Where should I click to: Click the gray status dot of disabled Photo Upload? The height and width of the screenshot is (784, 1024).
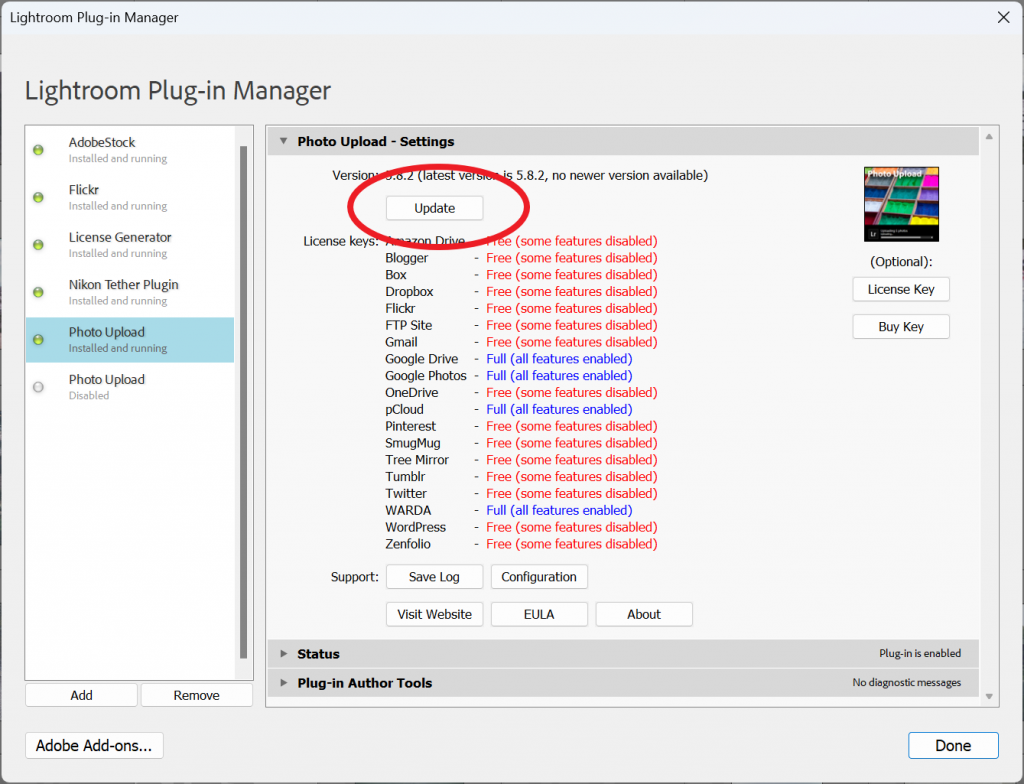coord(39,387)
